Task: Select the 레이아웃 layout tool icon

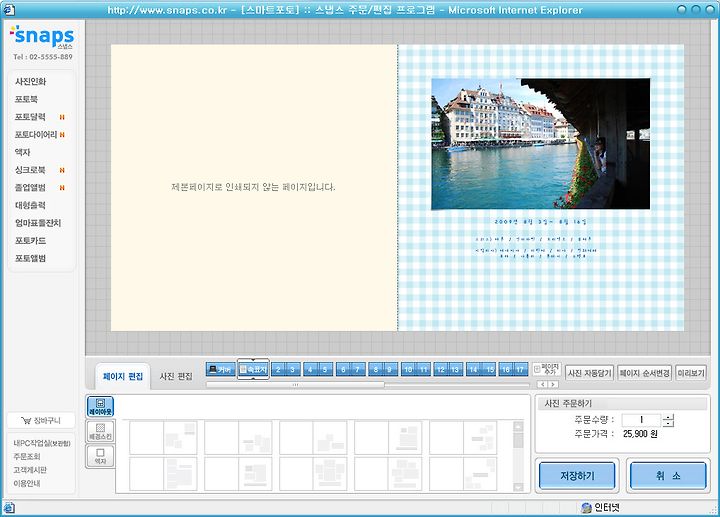Action: (100, 406)
